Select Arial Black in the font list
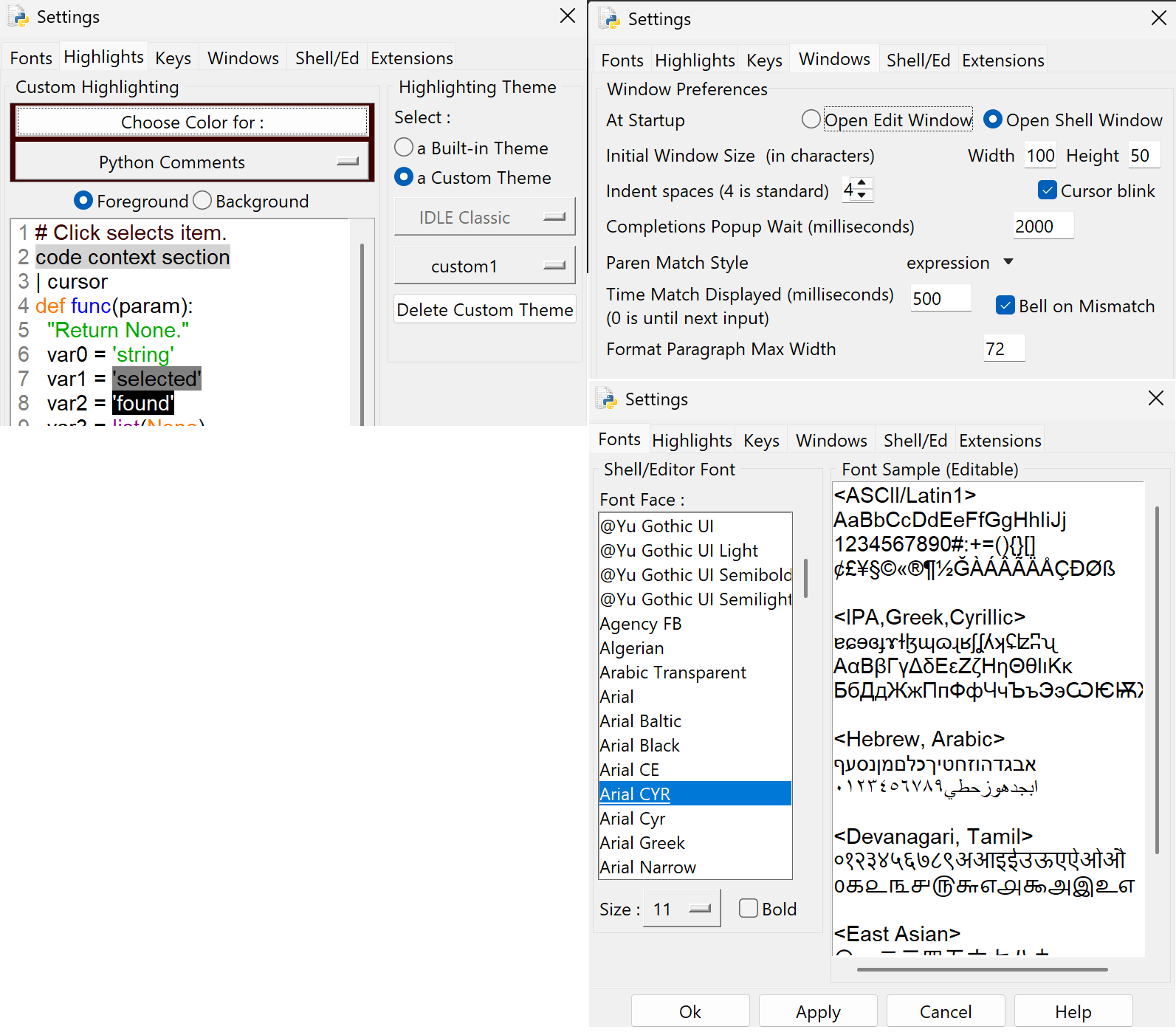The width and height of the screenshot is (1176, 1035). [639, 746]
